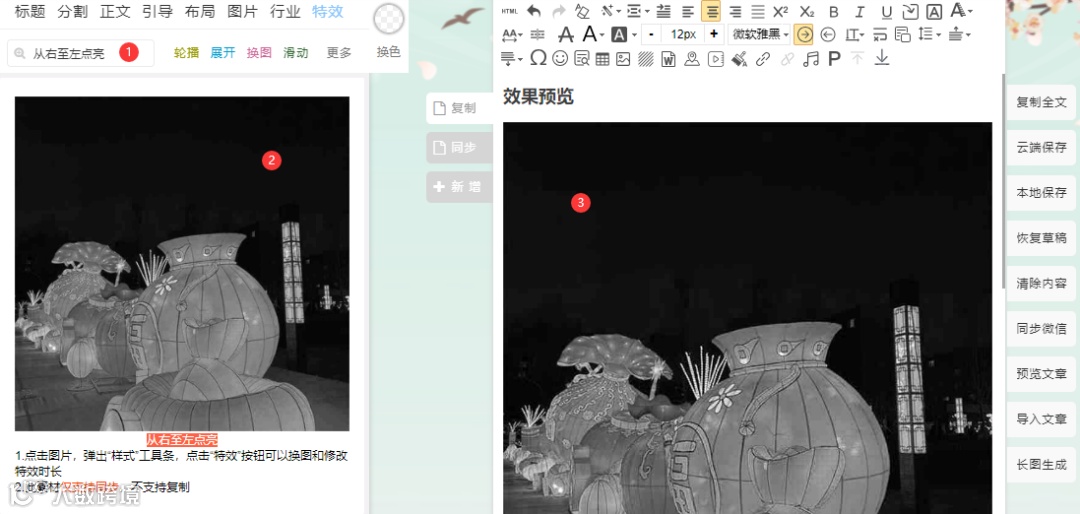The width and height of the screenshot is (1080, 514).
Task: Select the left lantern template thumbnail
Action: [182, 264]
